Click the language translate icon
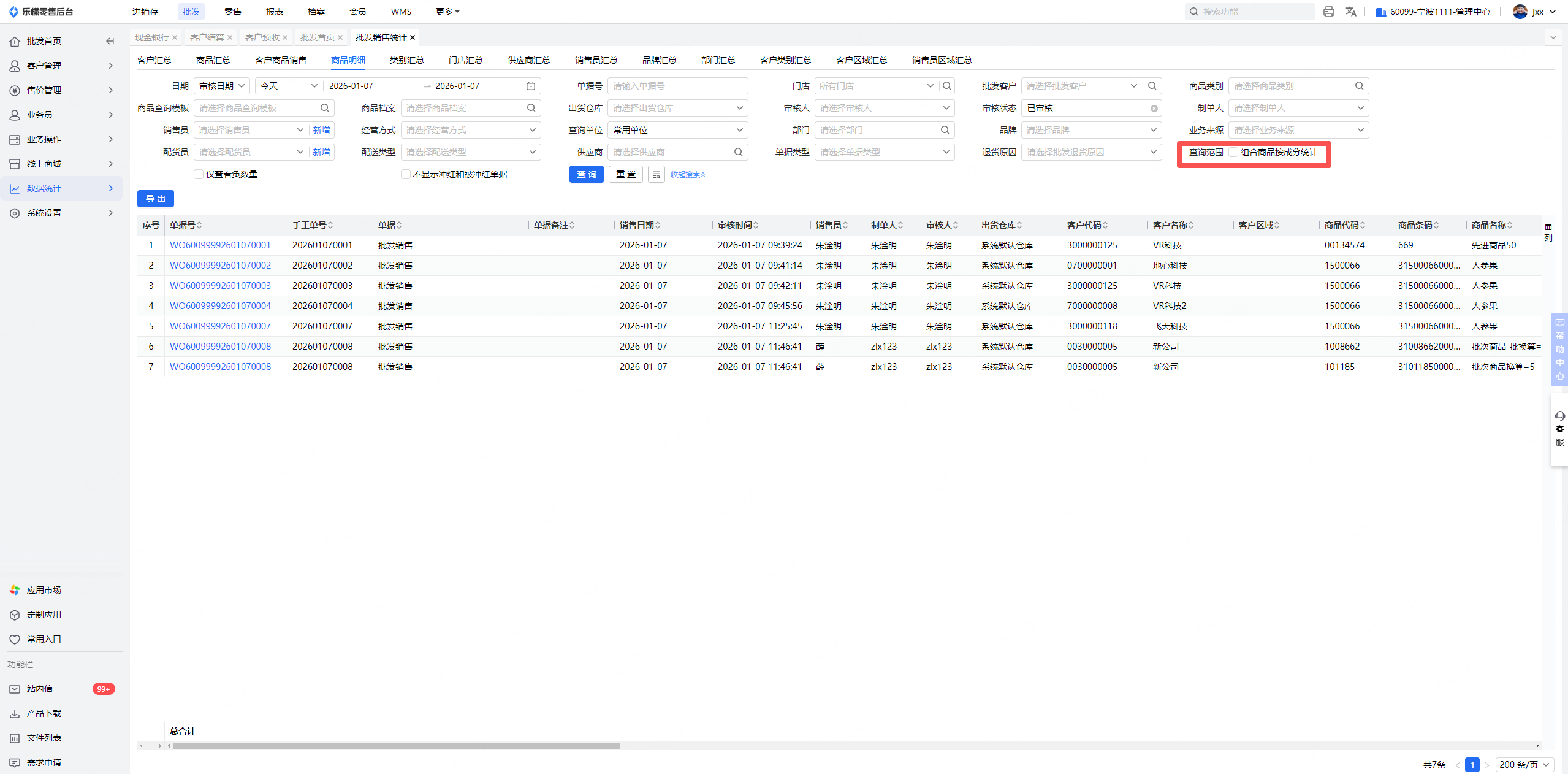Screen dimensions: 1568x774 [1351, 12]
